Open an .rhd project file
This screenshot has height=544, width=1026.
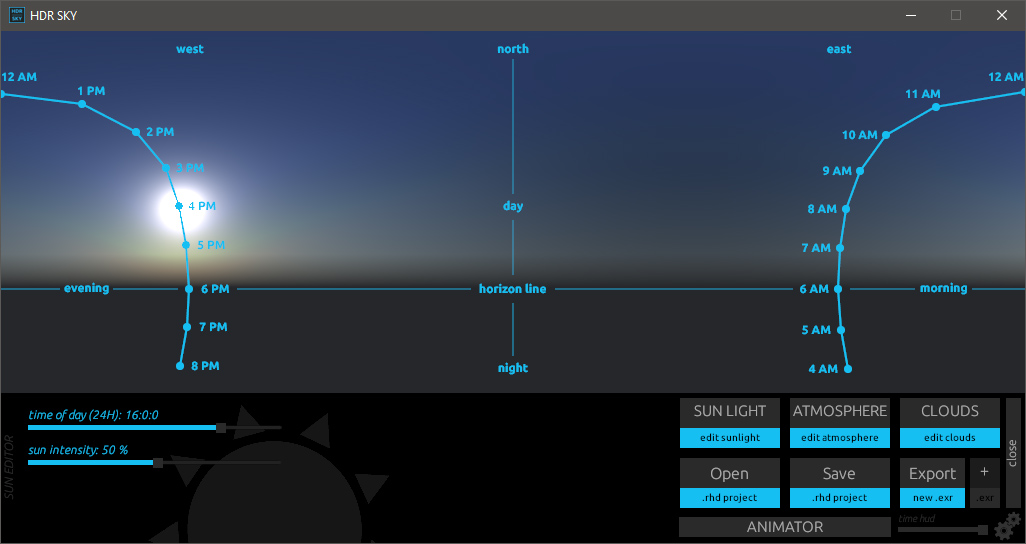pos(730,498)
